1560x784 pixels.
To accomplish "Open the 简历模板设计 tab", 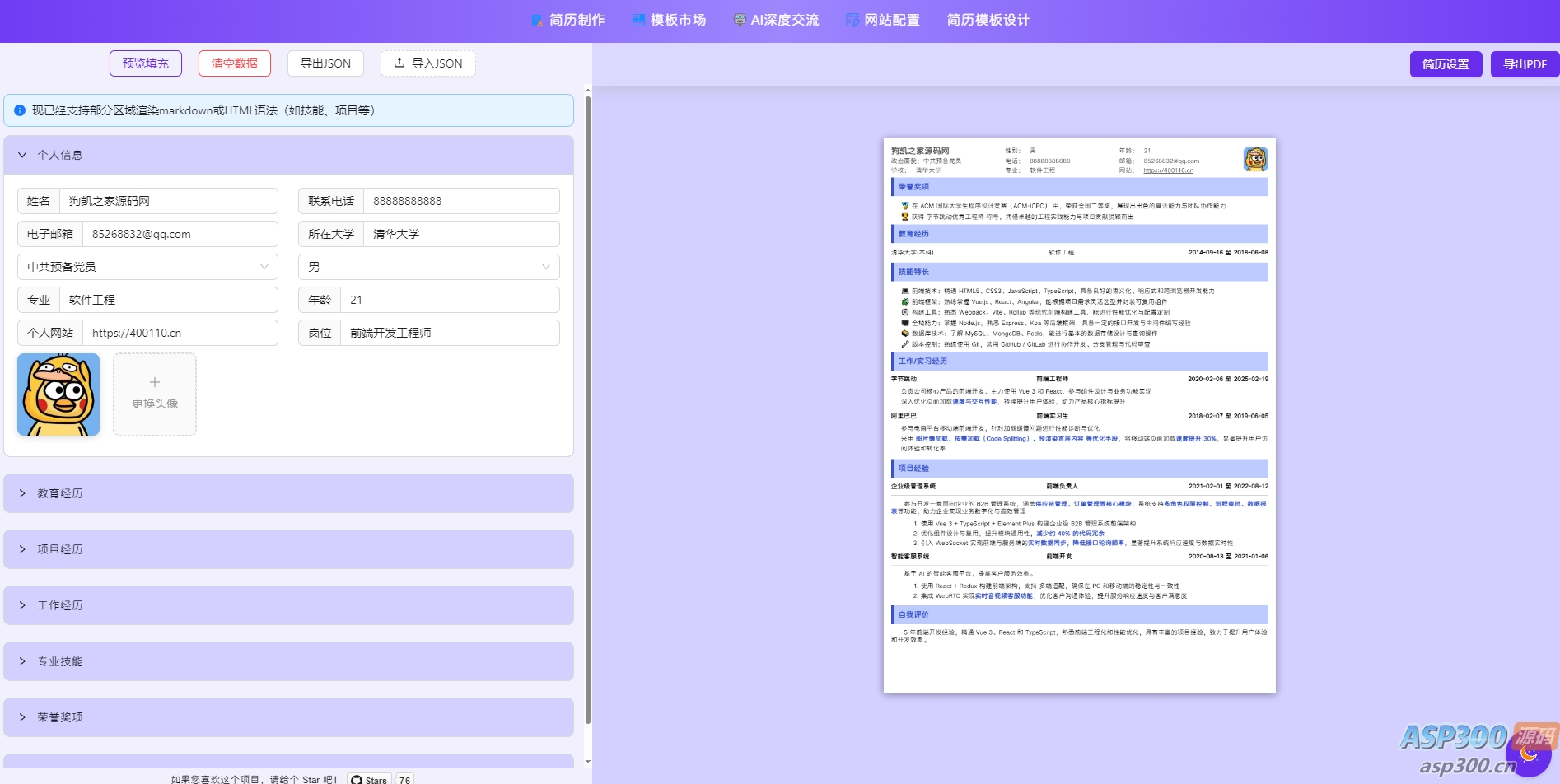I will click(988, 20).
